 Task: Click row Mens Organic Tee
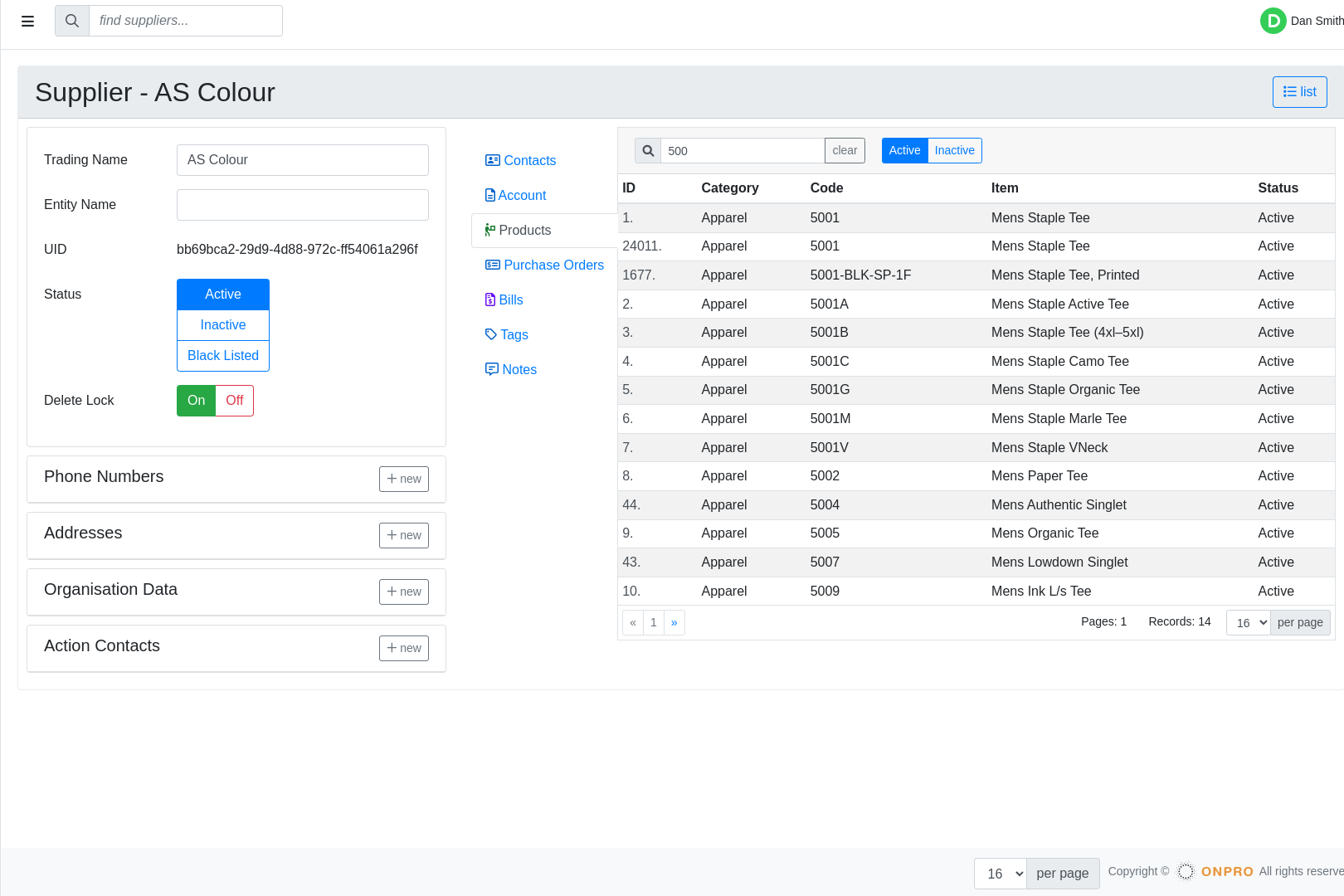pos(976,533)
